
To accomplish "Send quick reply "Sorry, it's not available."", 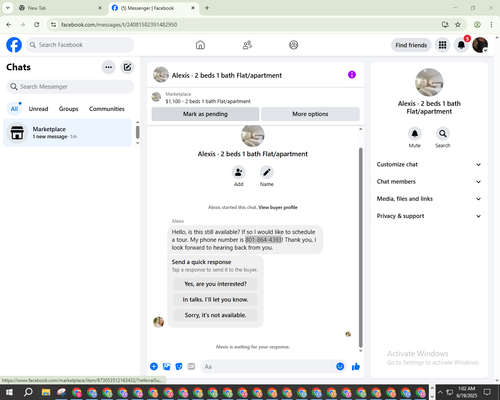I will pos(215,315).
